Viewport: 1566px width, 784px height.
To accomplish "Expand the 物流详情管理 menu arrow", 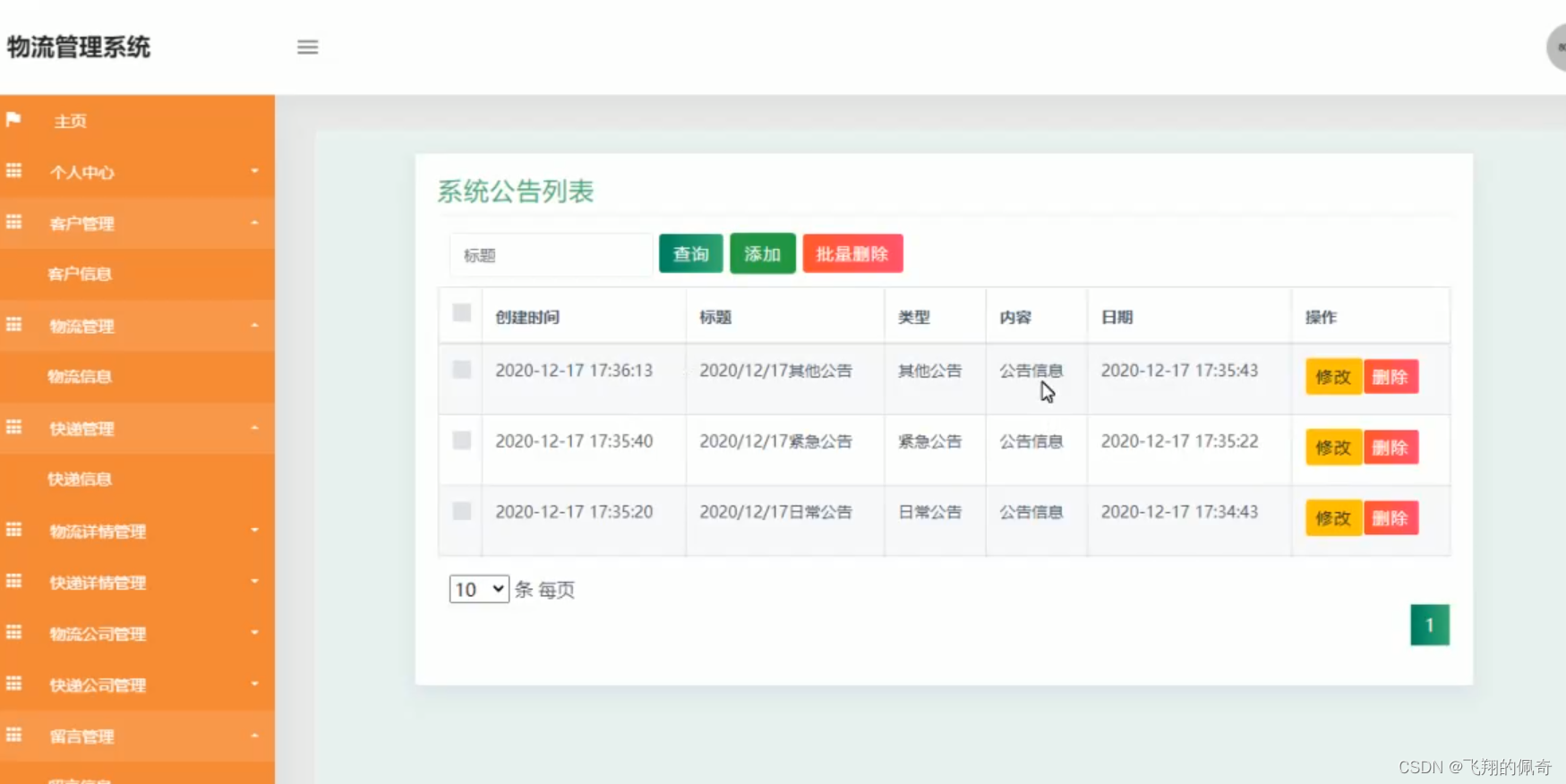I will [254, 530].
